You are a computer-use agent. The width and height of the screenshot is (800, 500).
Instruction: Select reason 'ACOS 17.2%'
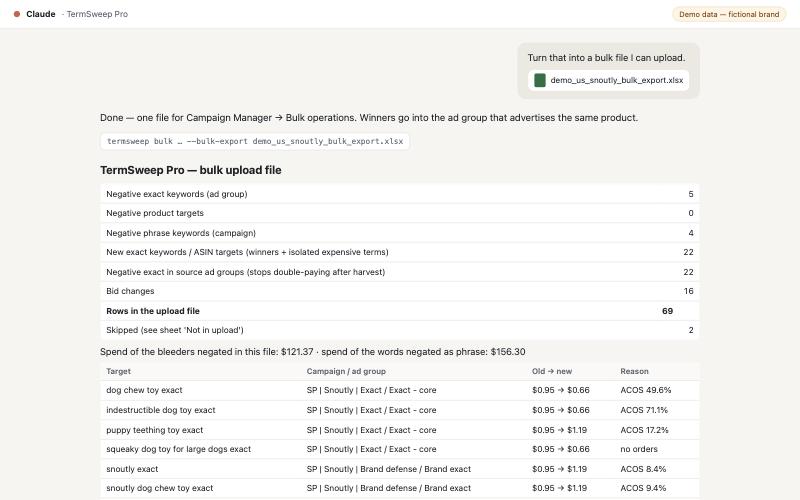tap(644, 430)
